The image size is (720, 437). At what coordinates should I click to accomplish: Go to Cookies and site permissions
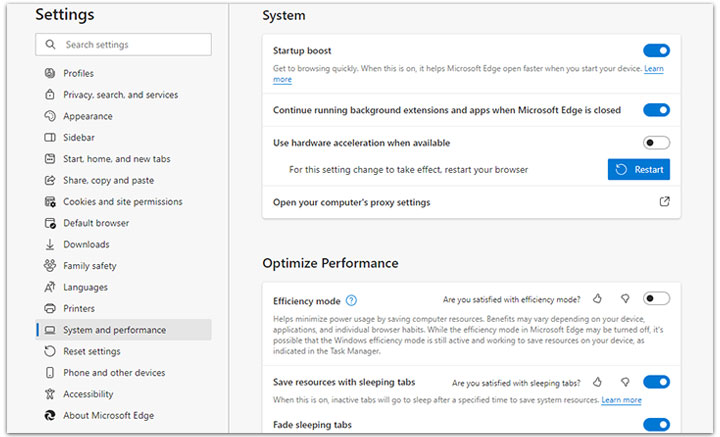tap(122, 202)
